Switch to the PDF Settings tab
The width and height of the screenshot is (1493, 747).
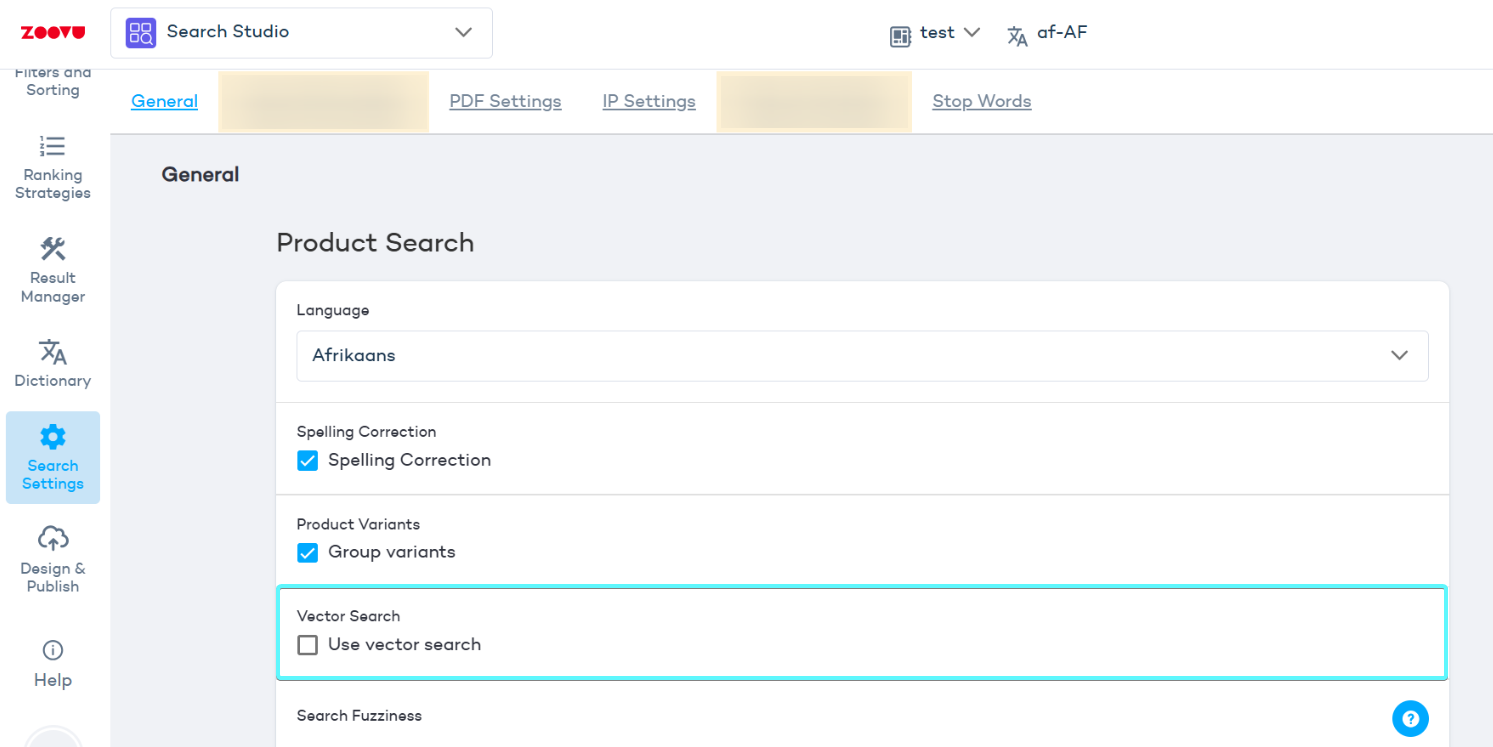coord(505,101)
